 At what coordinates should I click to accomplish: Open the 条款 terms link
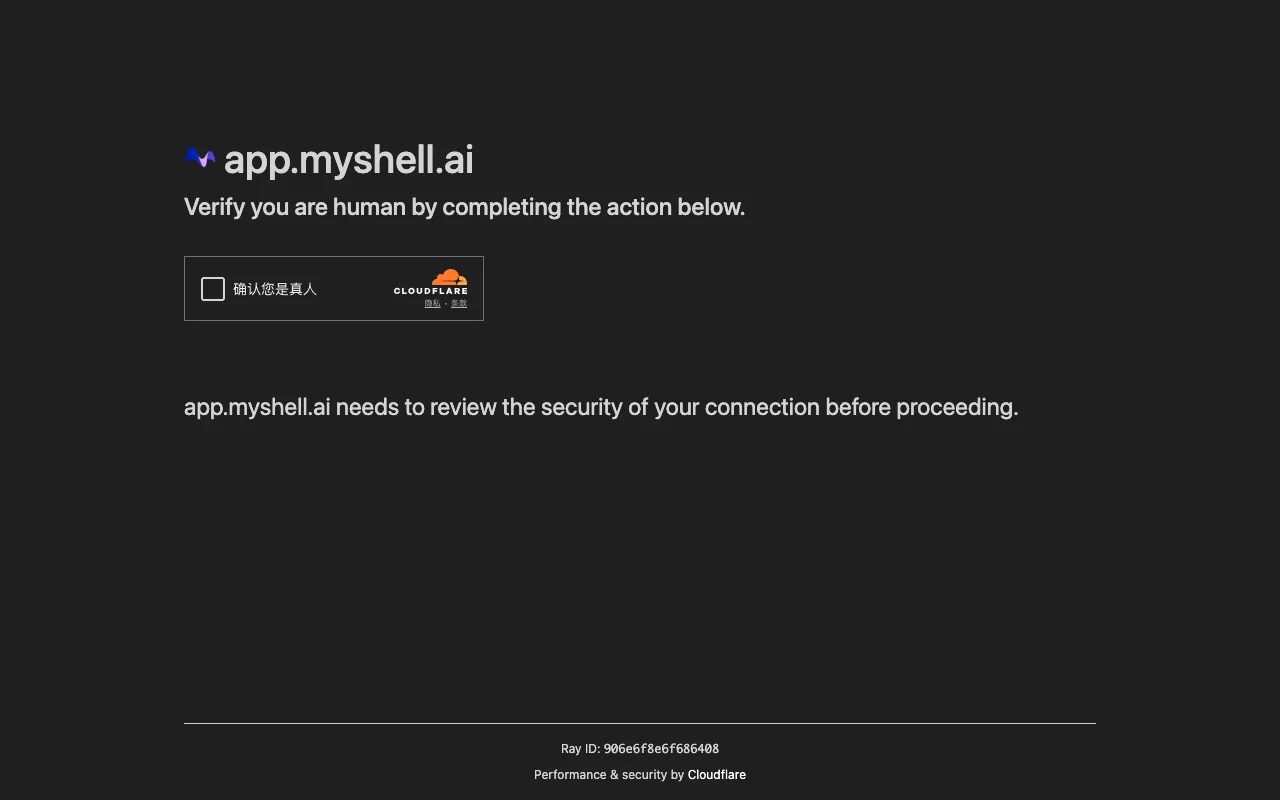pyautogui.click(x=459, y=303)
